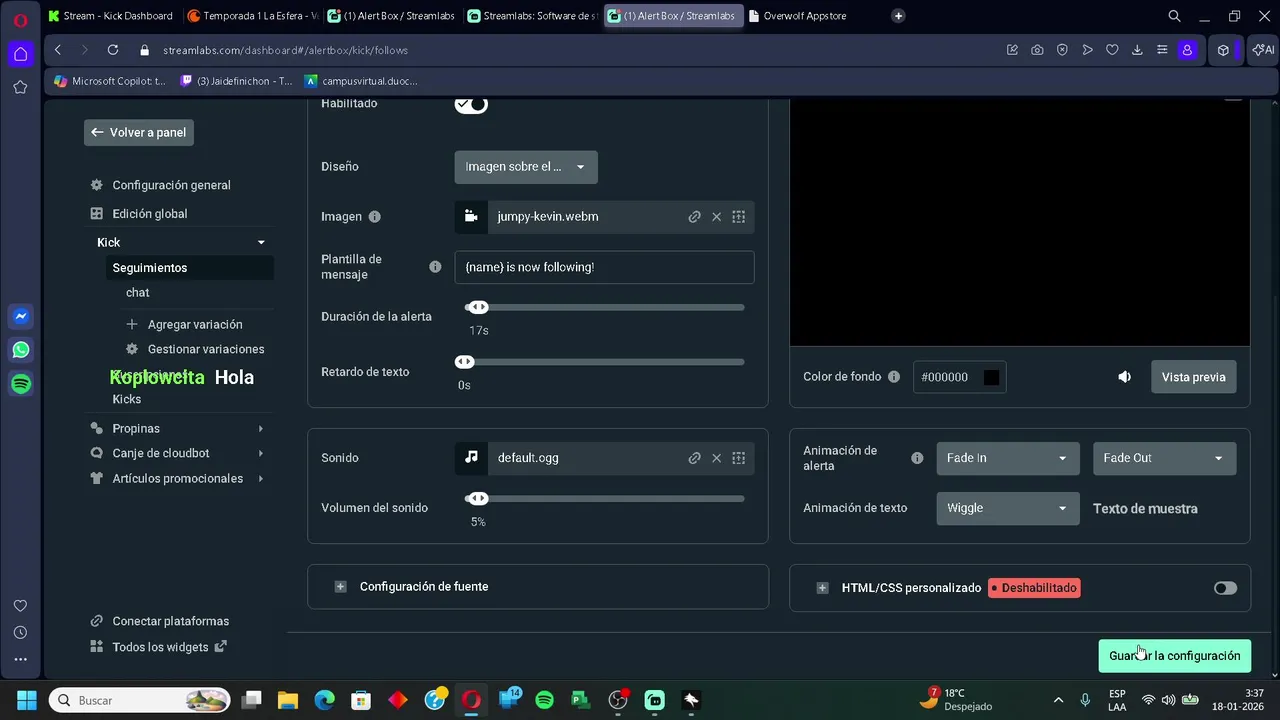Image resolution: width=1280 pixels, height=720 pixels.
Task: Click the black background color swatch
Action: (991, 377)
